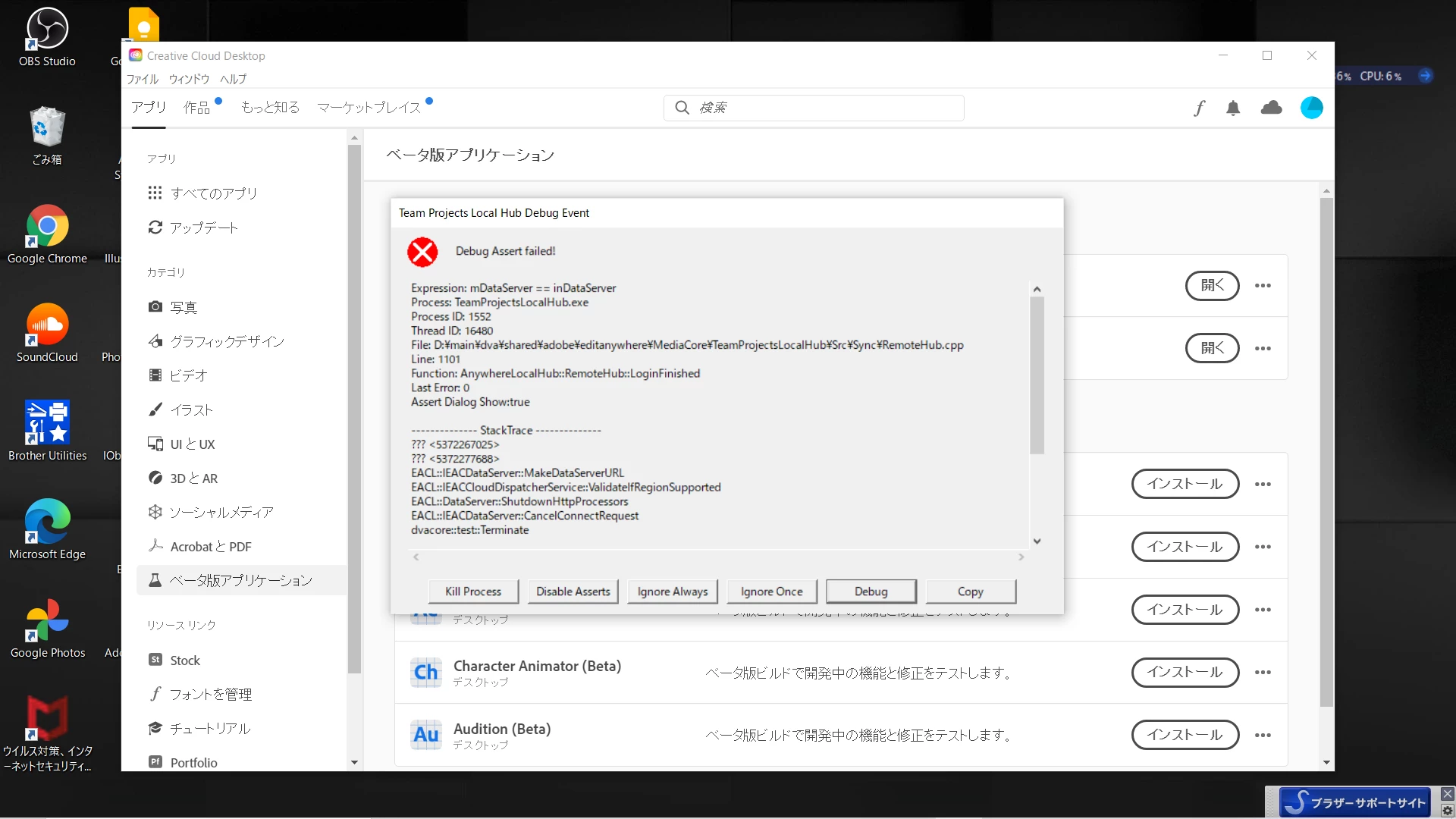Open more options for Audition (Beta)
The width and height of the screenshot is (1456, 819).
(x=1263, y=735)
